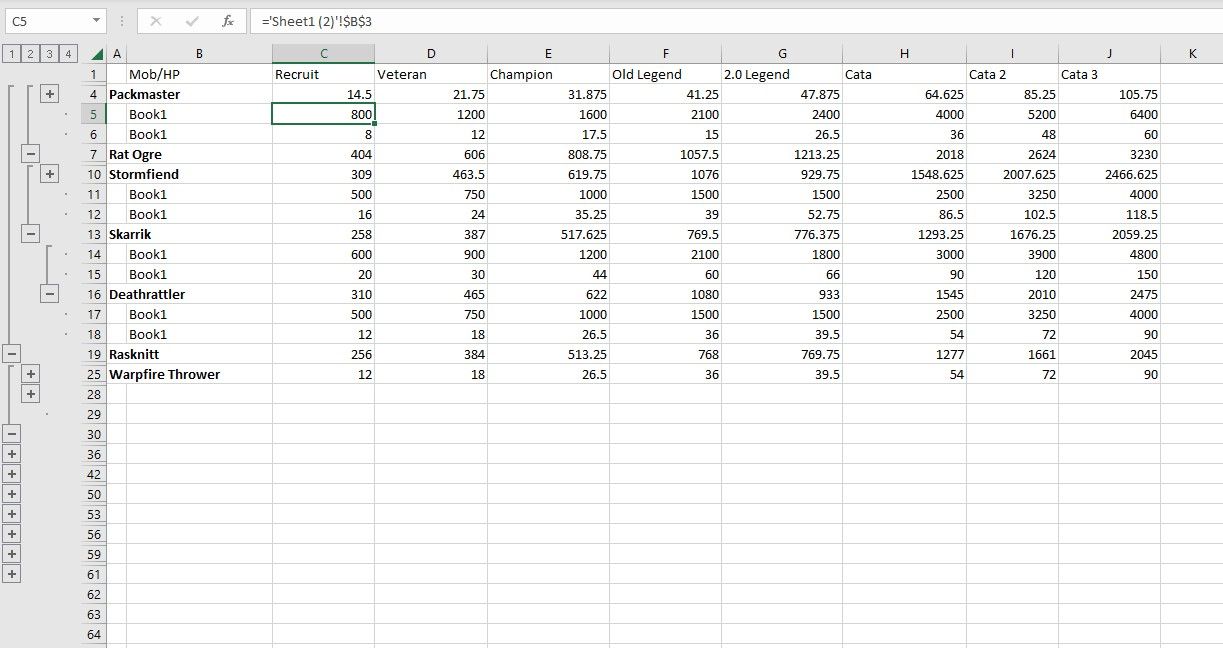Expand the group beside row 28
Screen dimensions: 1223x648
click(x=30, y=394)
